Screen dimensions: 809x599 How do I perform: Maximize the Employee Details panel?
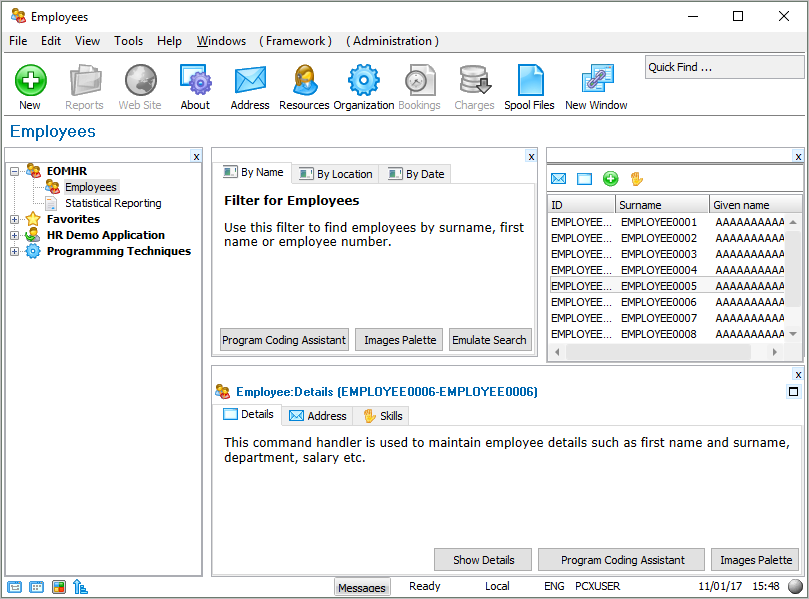794,392
